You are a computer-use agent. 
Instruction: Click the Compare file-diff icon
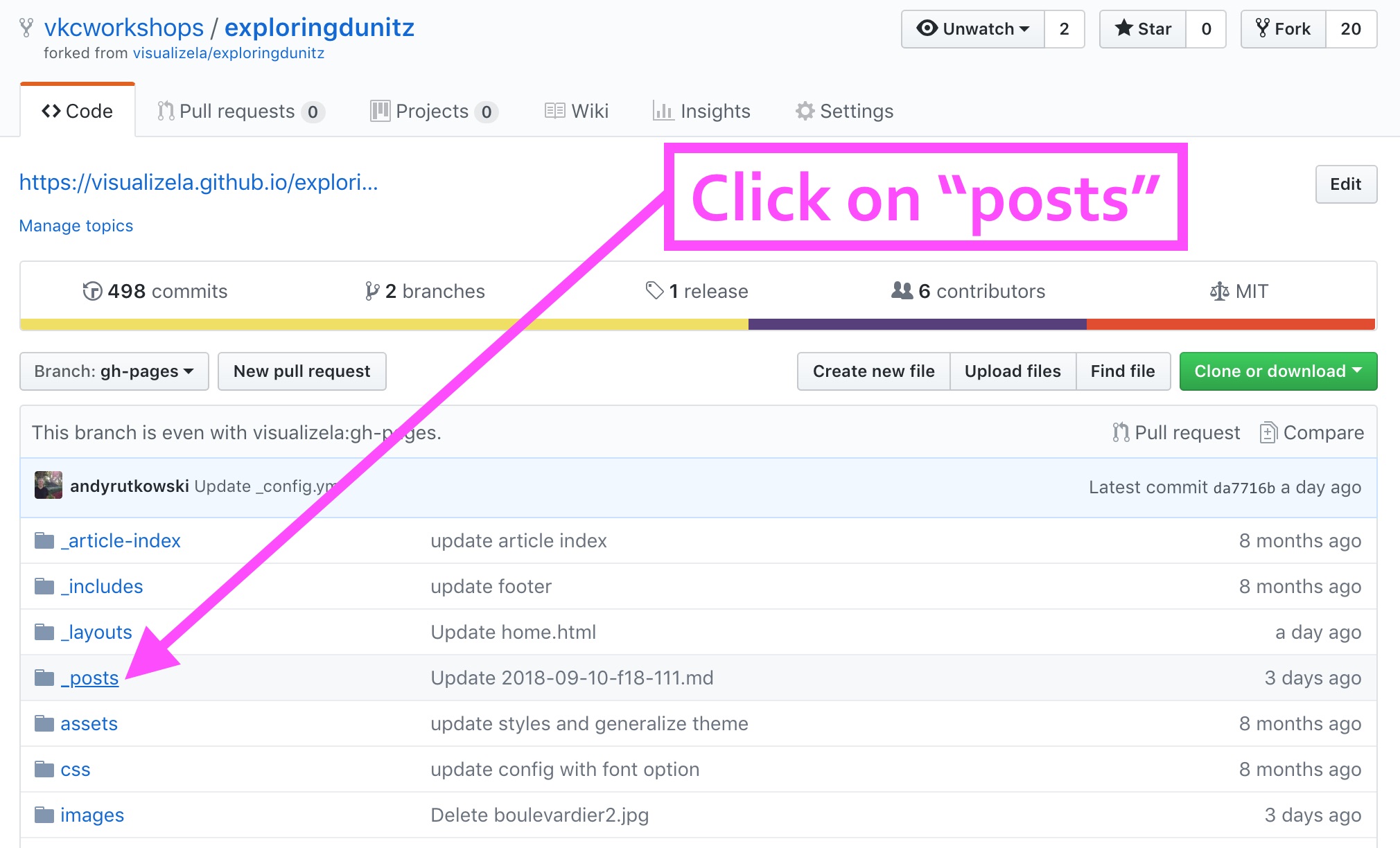pyautogui.click(x=1268, y=432)
